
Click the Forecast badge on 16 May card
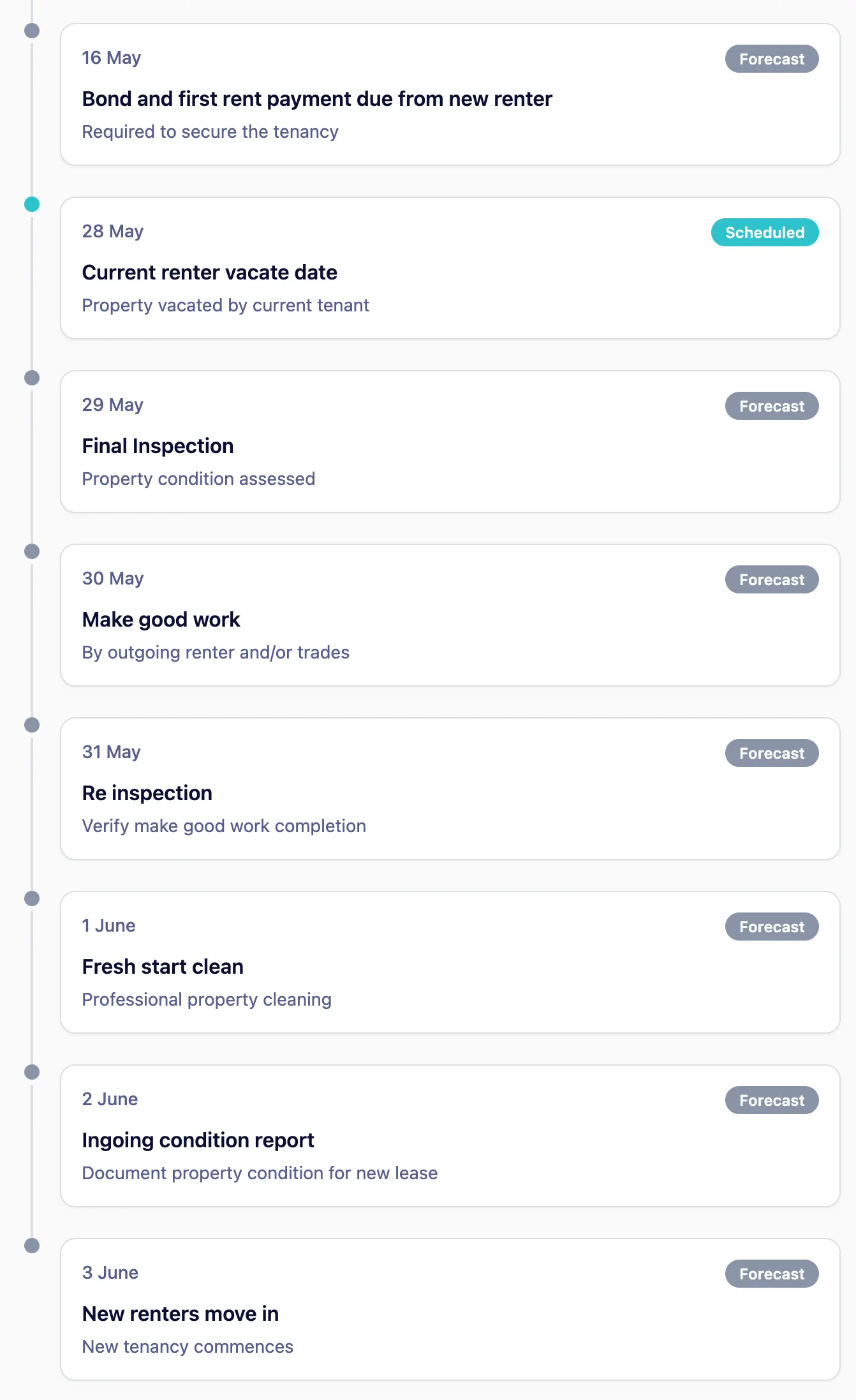pyautogui.click(x=771, y=59)
